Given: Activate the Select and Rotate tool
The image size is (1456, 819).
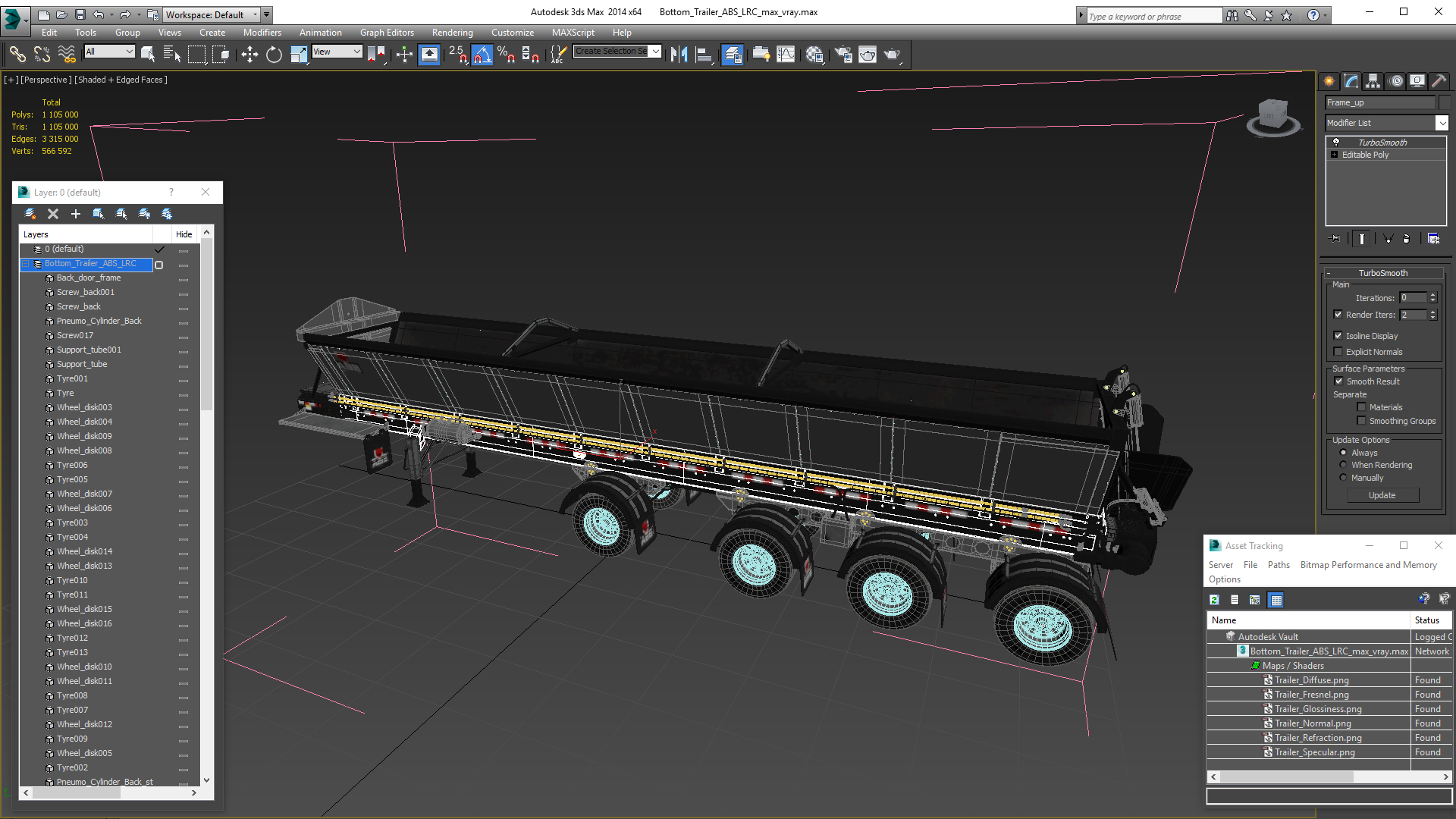Looking at the screenshot, I should [x=274, y=54].
